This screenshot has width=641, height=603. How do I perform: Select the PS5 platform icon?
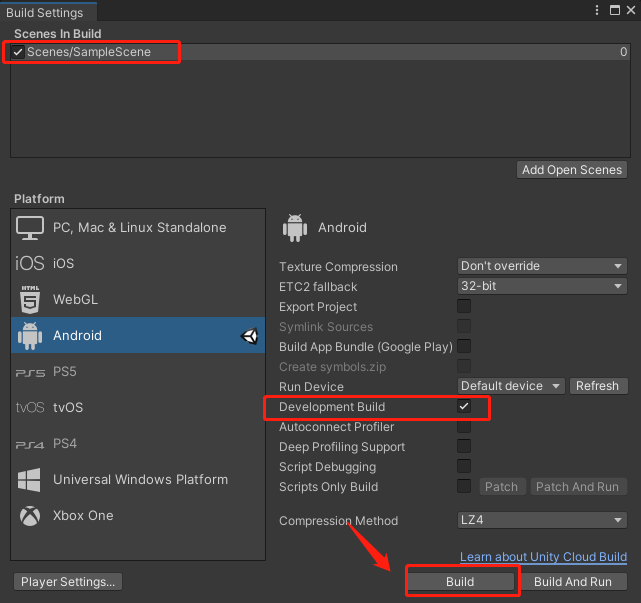click(30, 372)
